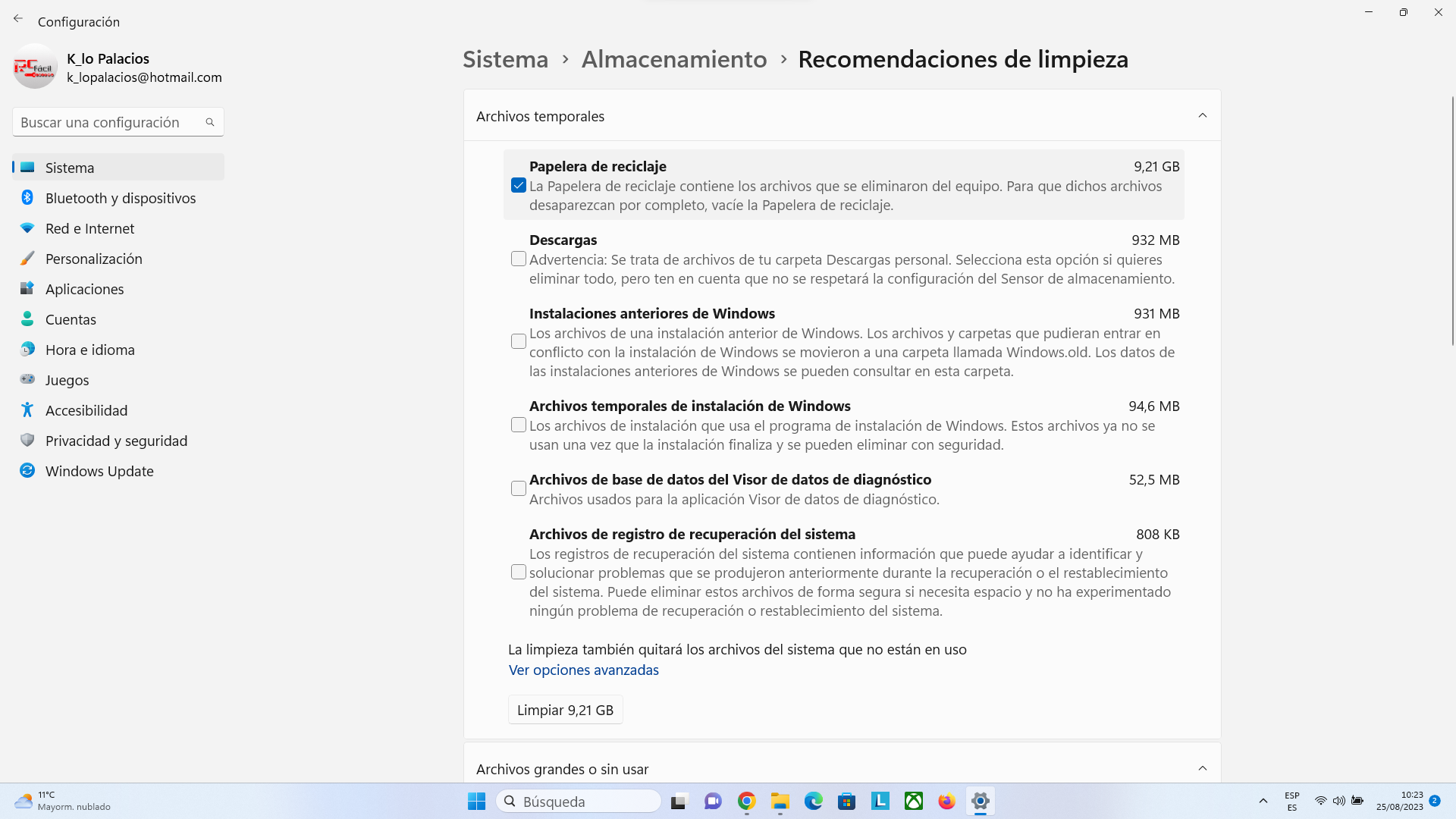1456x819 pixels.
Task: Click the Limpiar 9,21 GB button
Action: [x=565, y=711]
